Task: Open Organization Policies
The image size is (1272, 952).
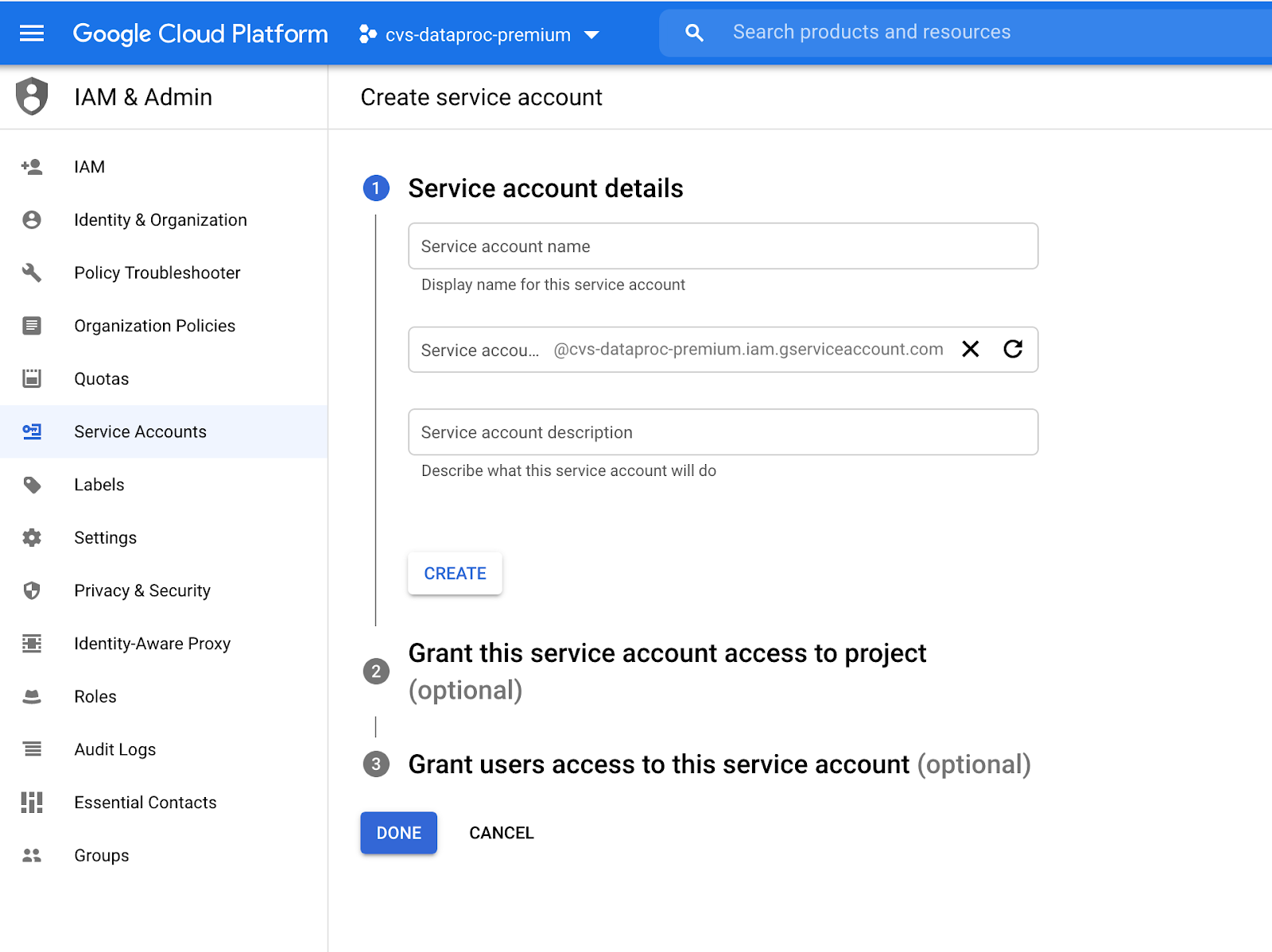Action: click(164, 326)
